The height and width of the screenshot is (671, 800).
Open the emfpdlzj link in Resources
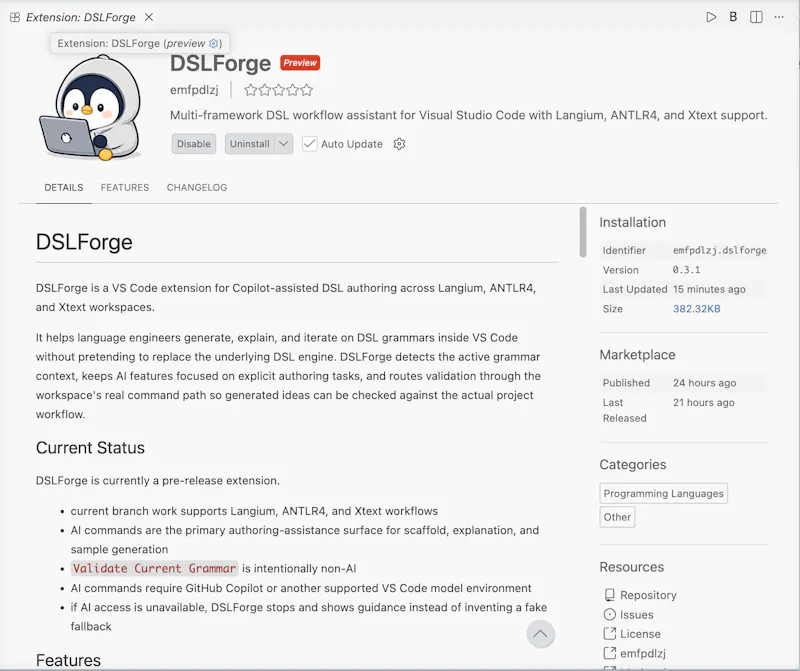click(x=643, y=653)
